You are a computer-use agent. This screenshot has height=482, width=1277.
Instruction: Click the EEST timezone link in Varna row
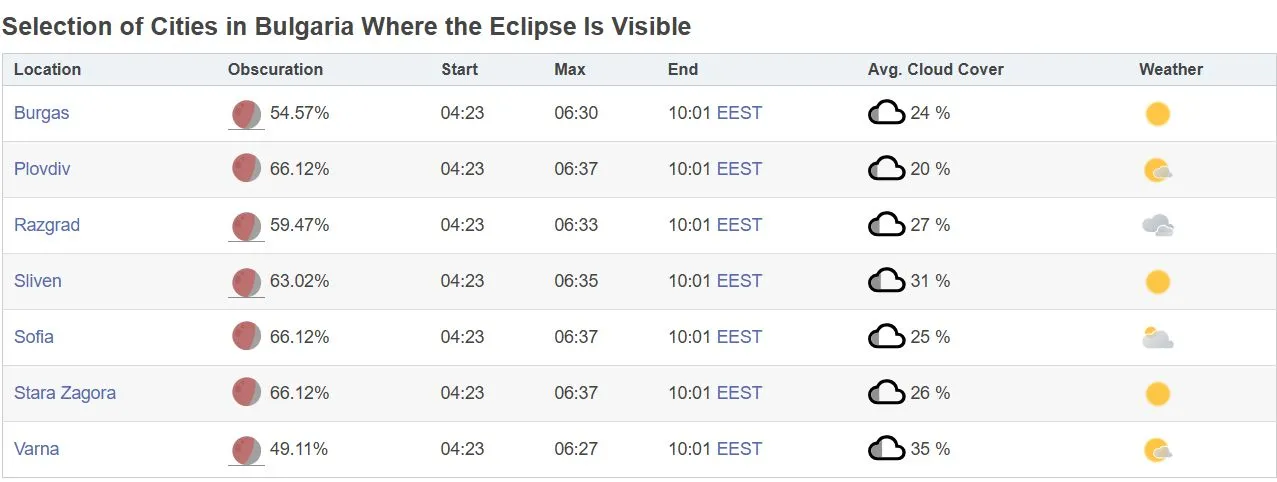click(739, 449)
